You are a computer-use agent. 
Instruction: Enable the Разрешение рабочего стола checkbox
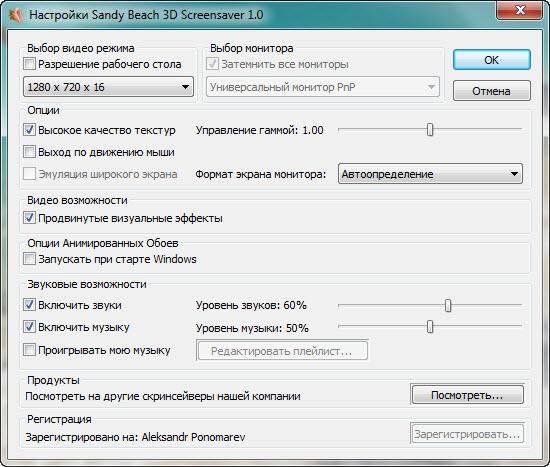(29, 64)
